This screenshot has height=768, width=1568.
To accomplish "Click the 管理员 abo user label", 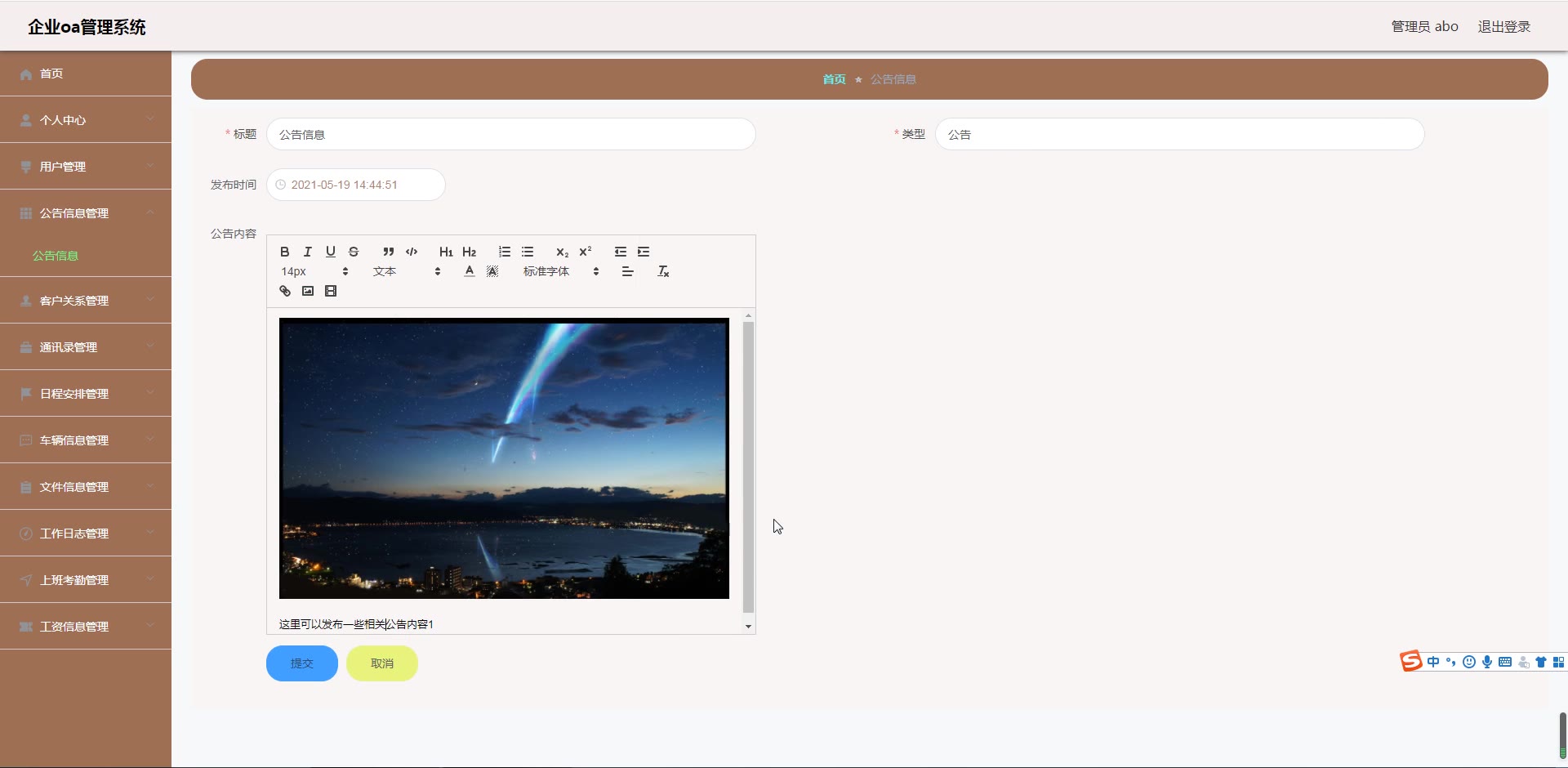I will (1424, 26).
